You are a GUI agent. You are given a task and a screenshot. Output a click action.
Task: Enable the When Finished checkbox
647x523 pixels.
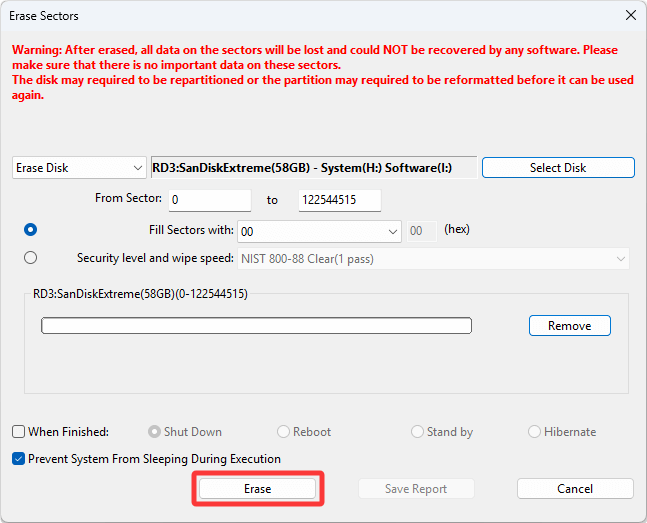[19, 432]
